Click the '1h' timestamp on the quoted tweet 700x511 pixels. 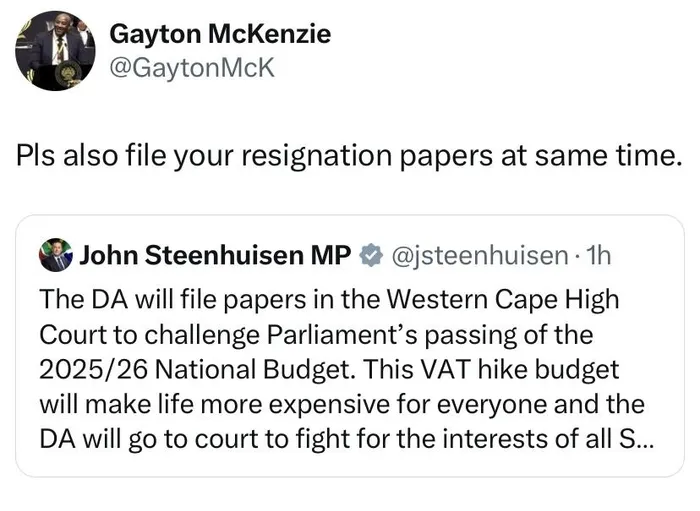(598, 255)
